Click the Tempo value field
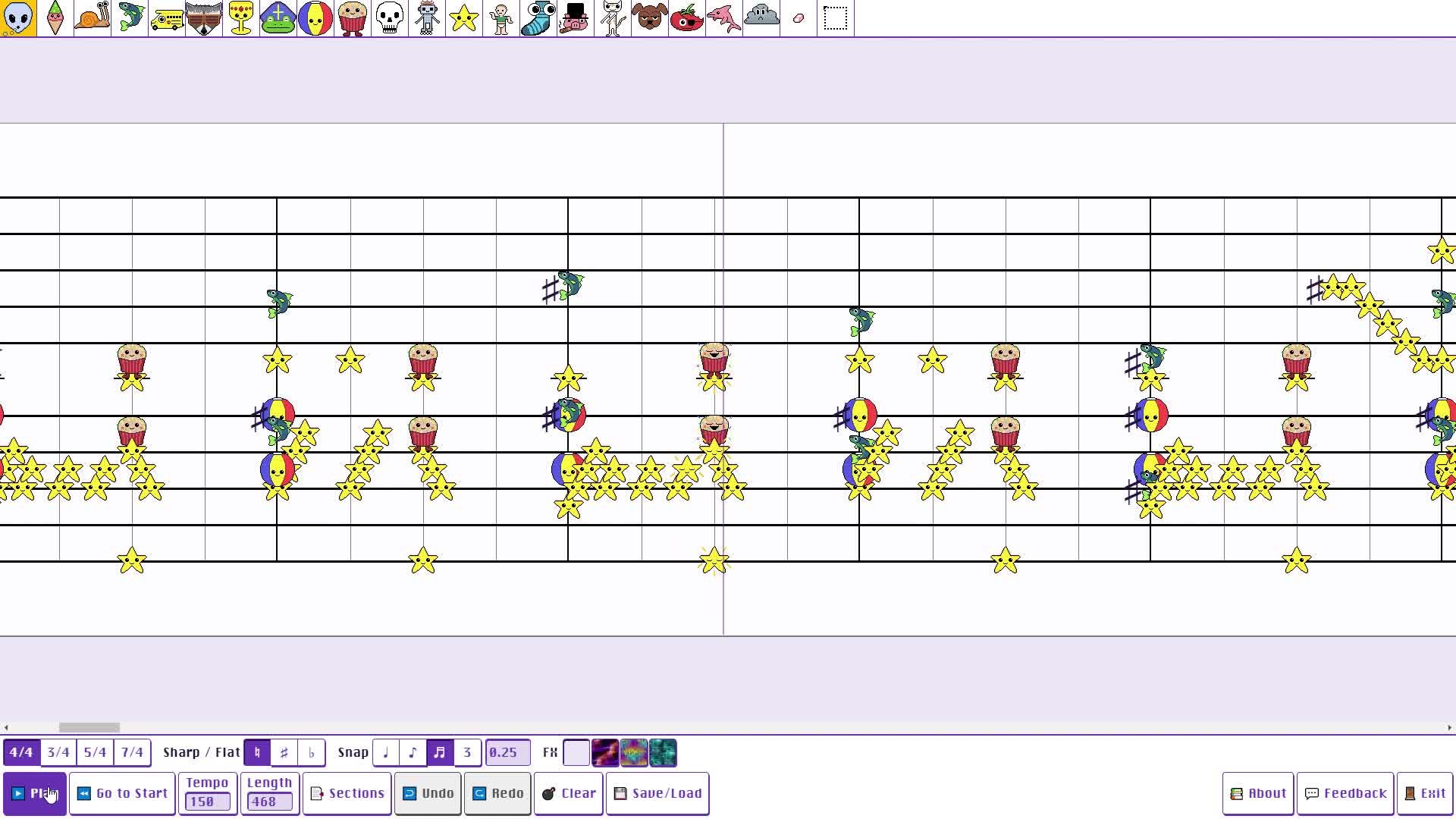 (207, 802)
